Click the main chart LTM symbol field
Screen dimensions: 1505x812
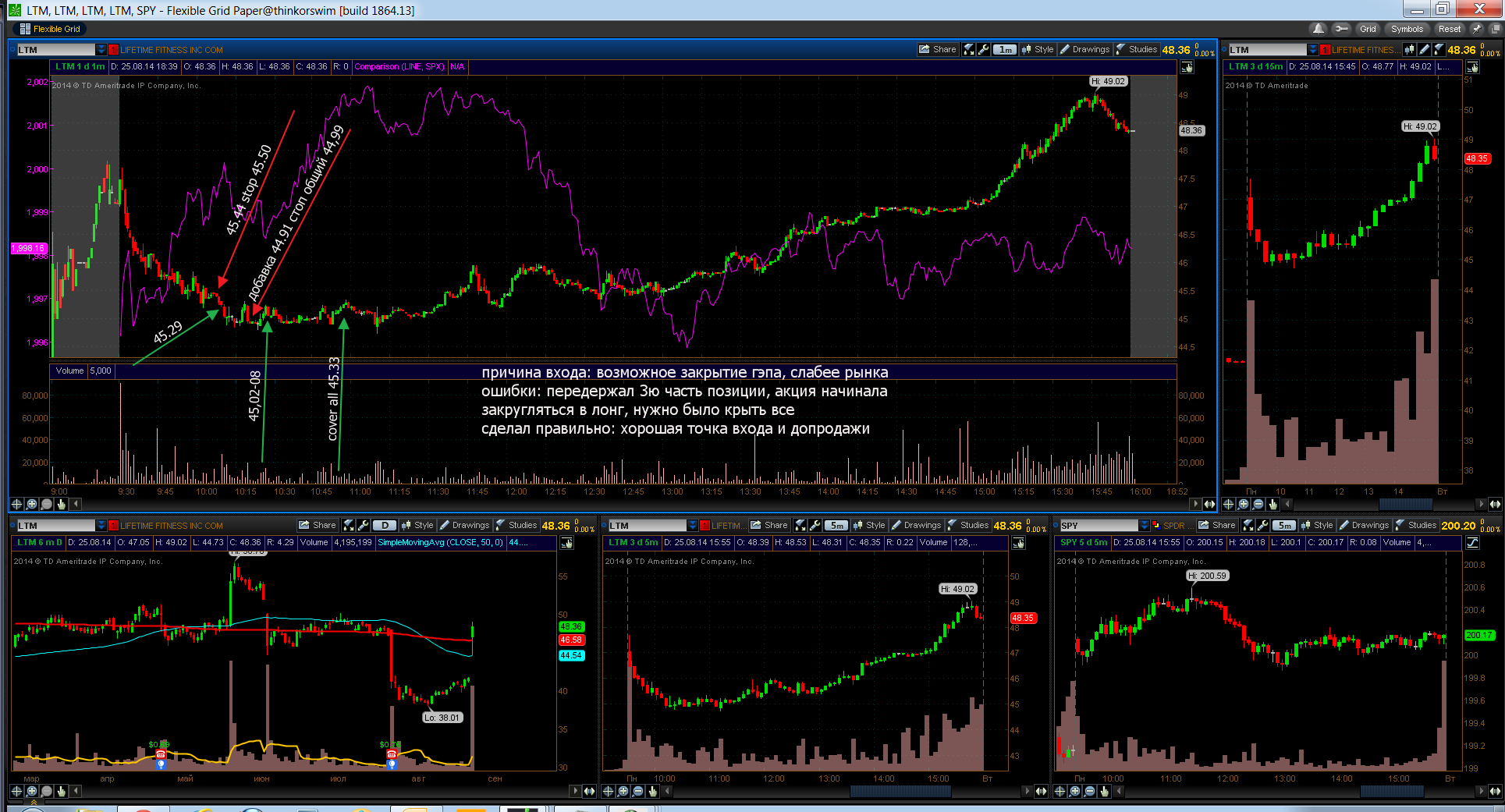(55, 50)
